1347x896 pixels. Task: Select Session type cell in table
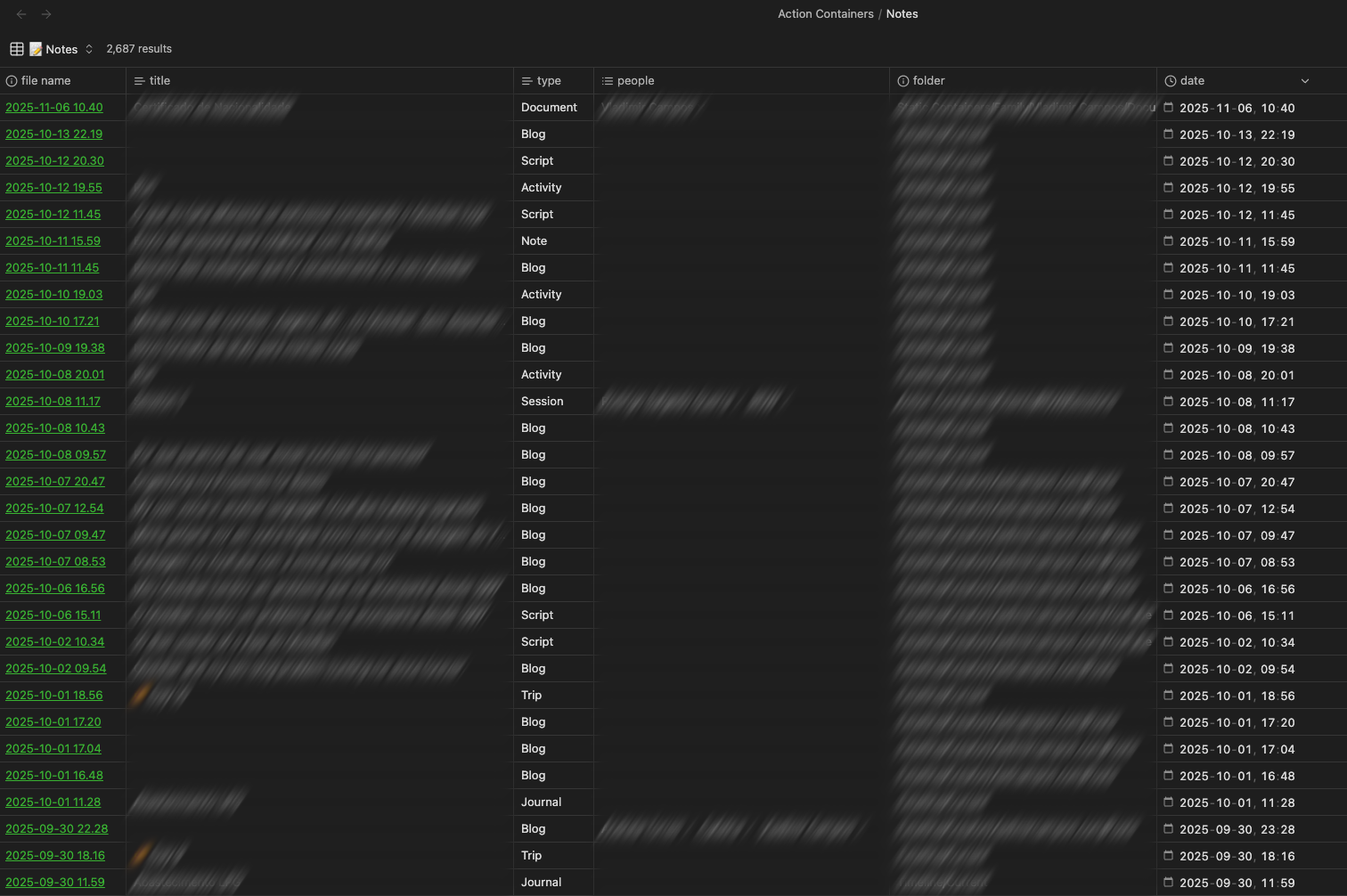[542, 402]
